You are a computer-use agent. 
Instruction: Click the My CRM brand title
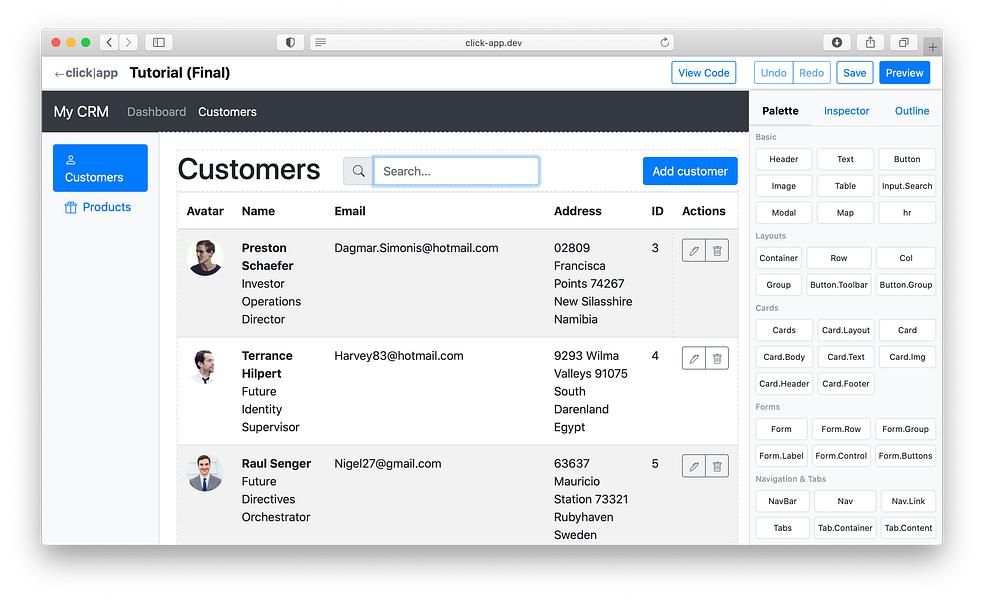[81, 112]
